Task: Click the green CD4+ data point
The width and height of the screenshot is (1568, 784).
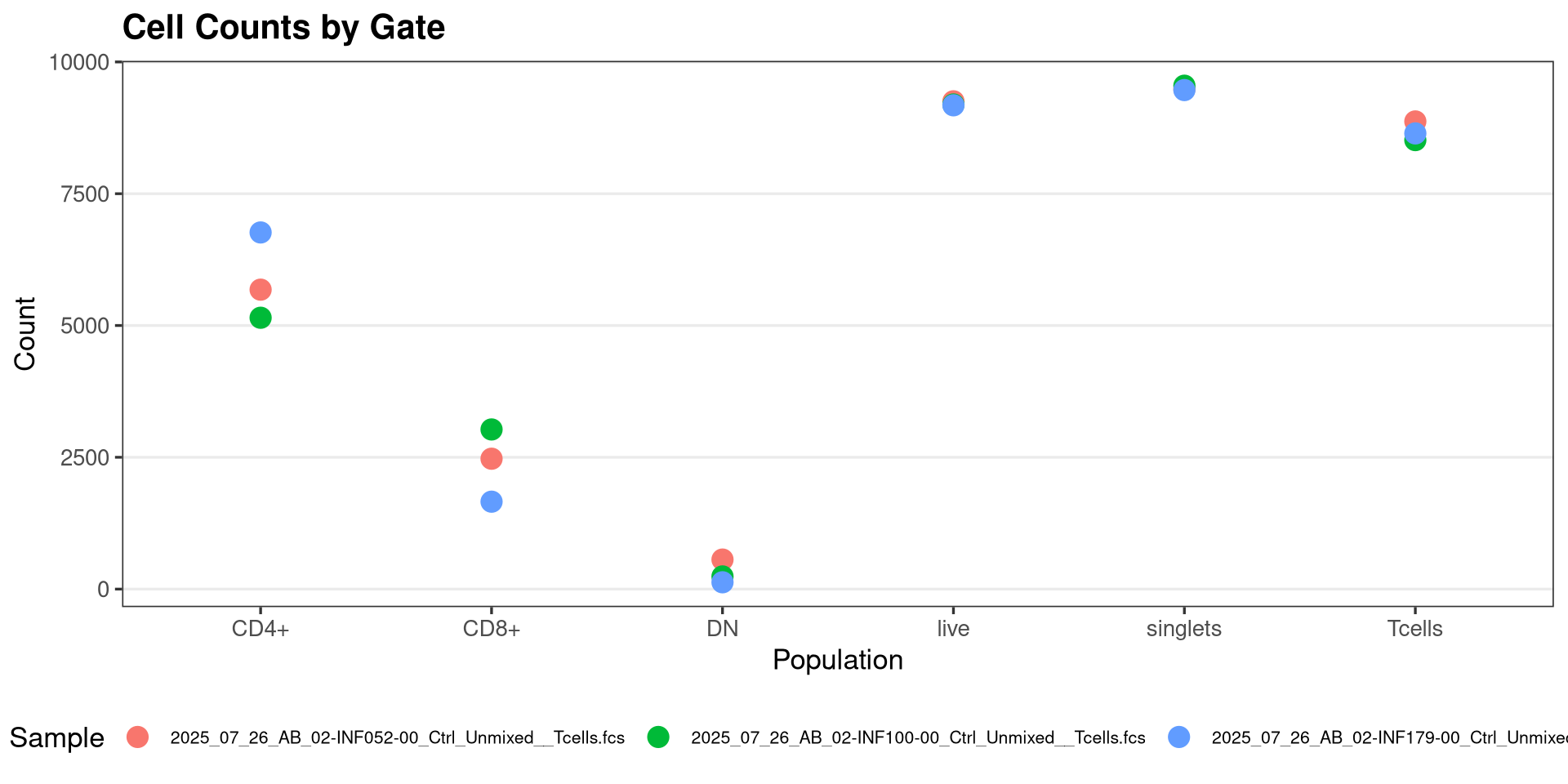Action: click(261, 318)
